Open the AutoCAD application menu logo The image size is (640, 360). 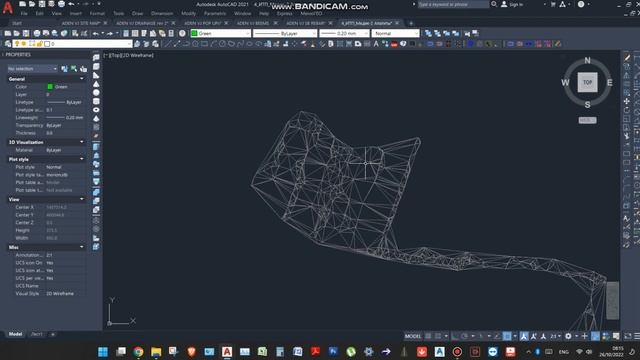click(x=7, y=7)
